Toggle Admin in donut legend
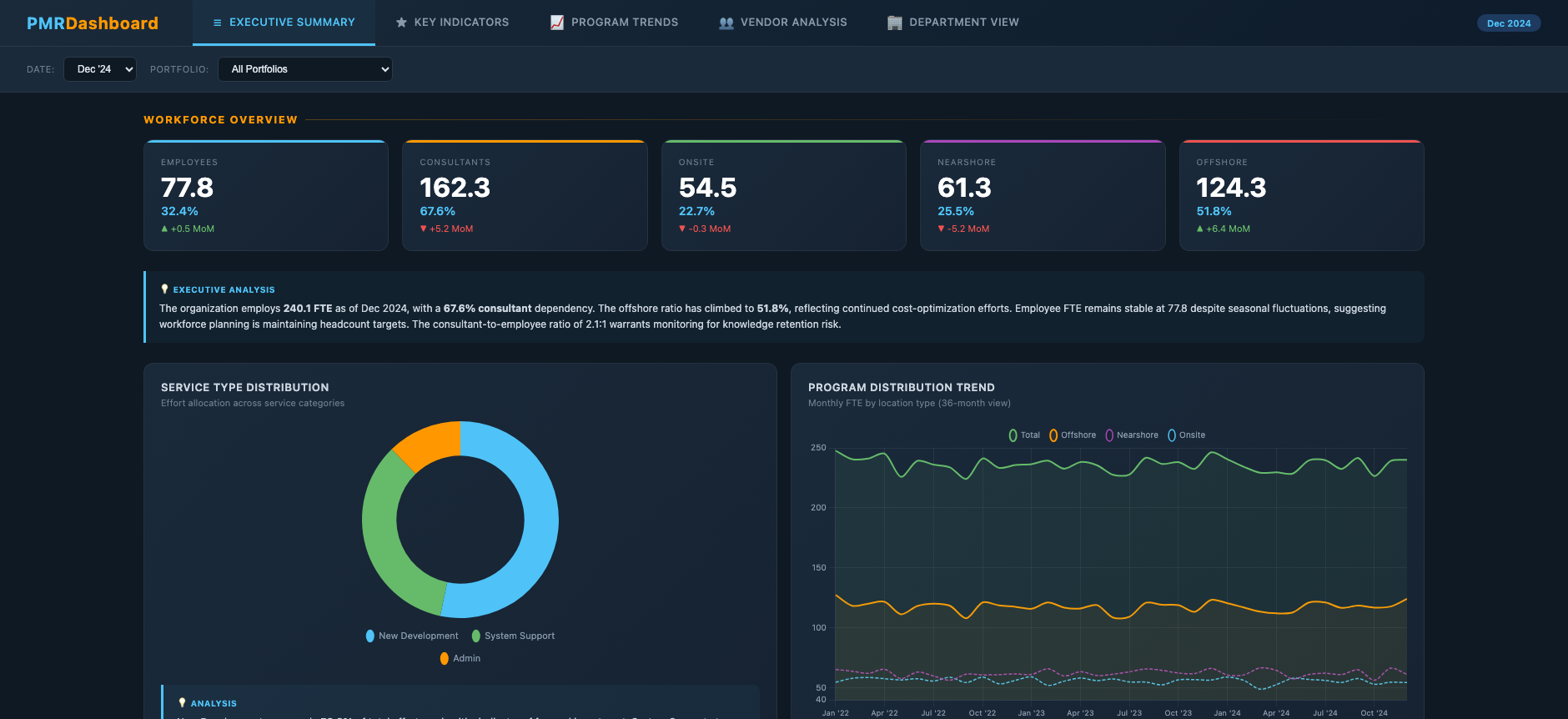The height and width of the screenshot is (719, 1568). point(460,658)
